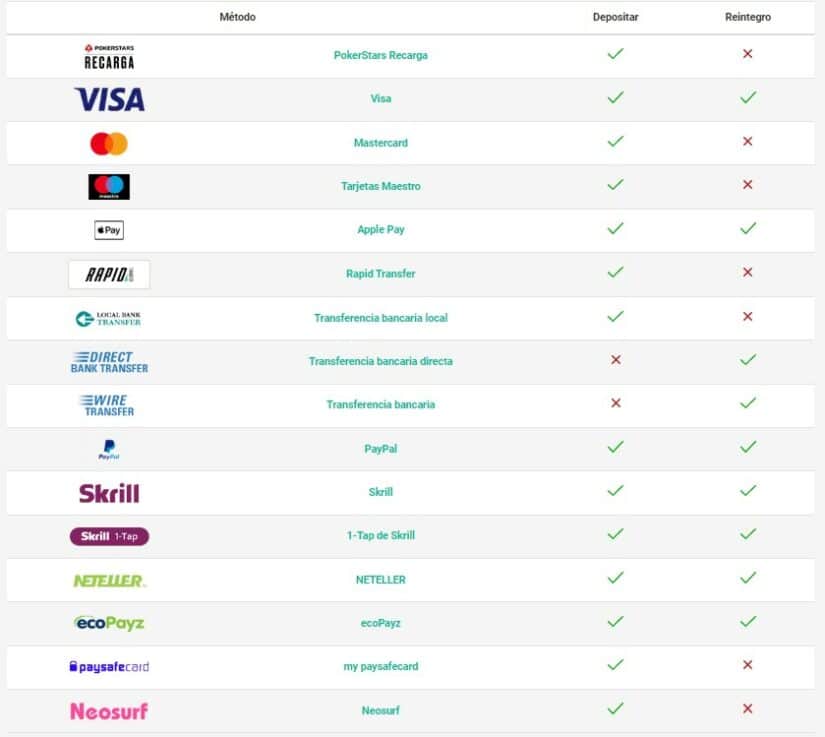Click the Depositar column header

(x=615, y=17)
